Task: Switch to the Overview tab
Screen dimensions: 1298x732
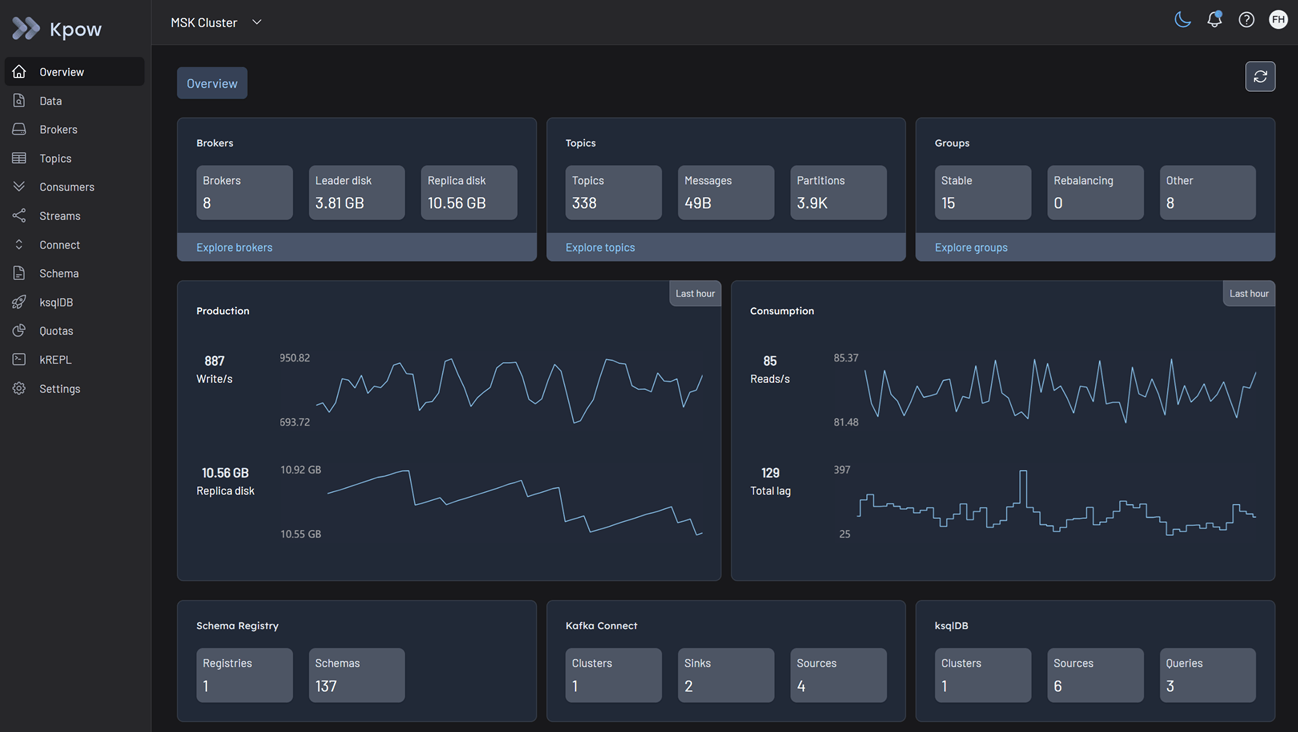Action: click(x=211, y=83)
